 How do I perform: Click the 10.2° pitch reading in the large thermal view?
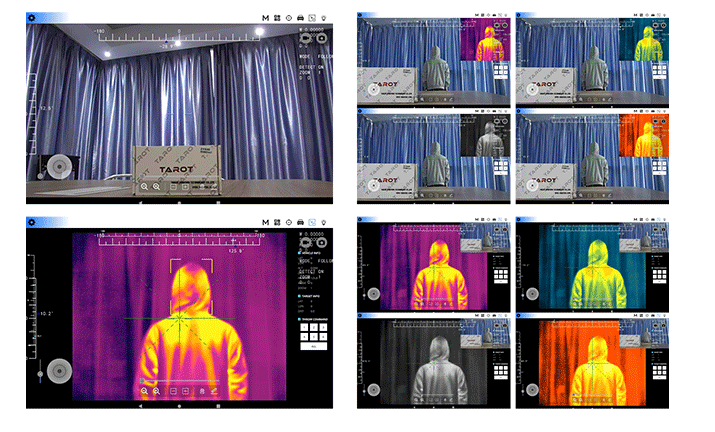tap(46, 313)
